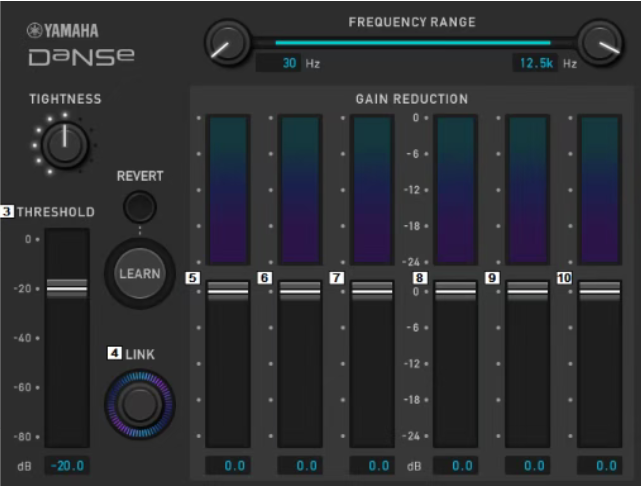This screenshot has width=641, height=486.
Task: Click the high frequency range knob
Action: pyautogui.click(x=600, y=43)
